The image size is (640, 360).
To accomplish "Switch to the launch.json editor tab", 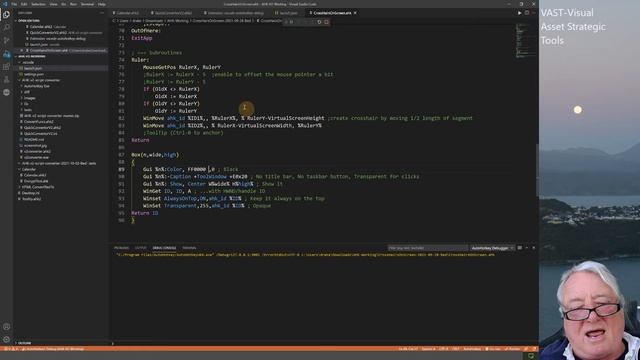I will (x=288, y=13).
